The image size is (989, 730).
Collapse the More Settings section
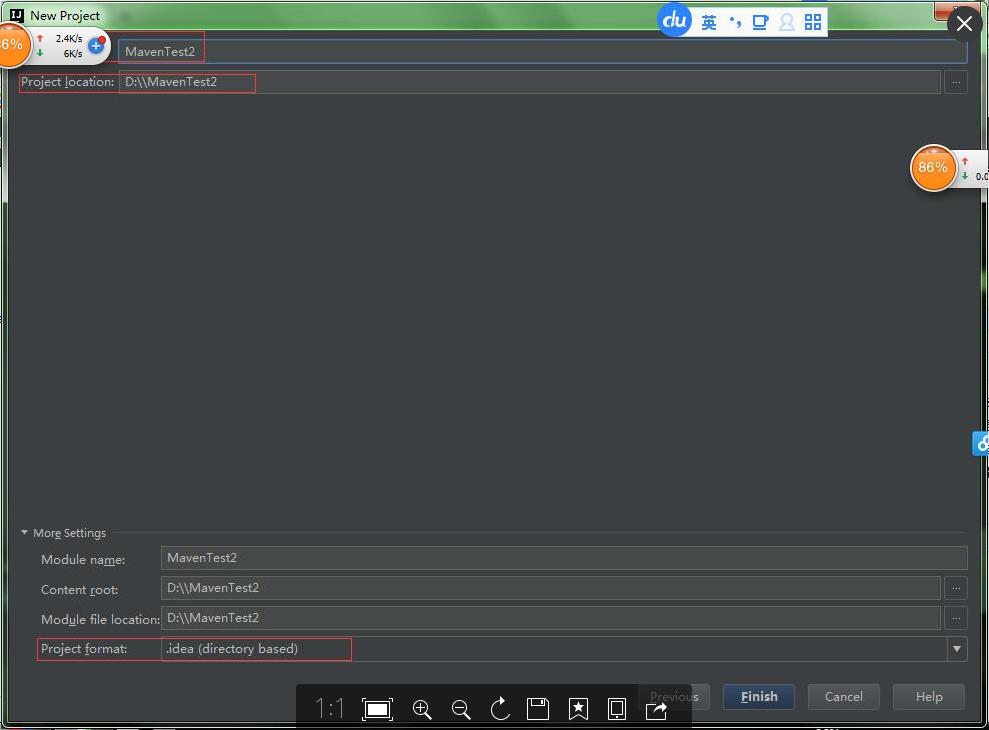(25, 533)
